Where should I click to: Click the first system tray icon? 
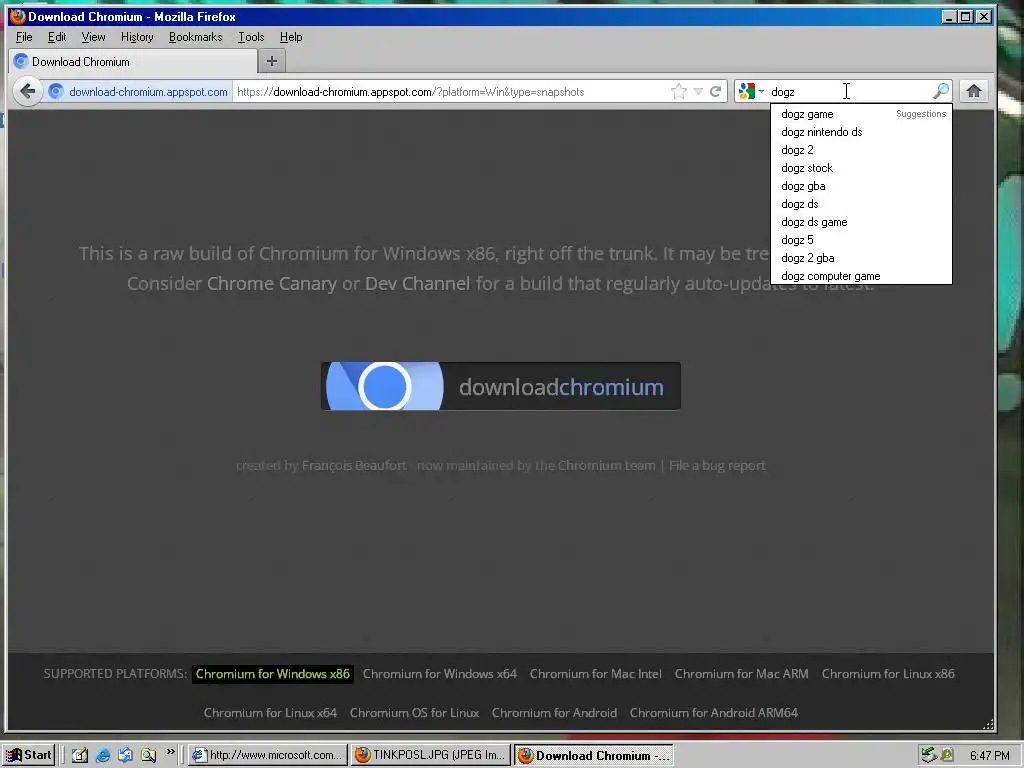point(929,756)
